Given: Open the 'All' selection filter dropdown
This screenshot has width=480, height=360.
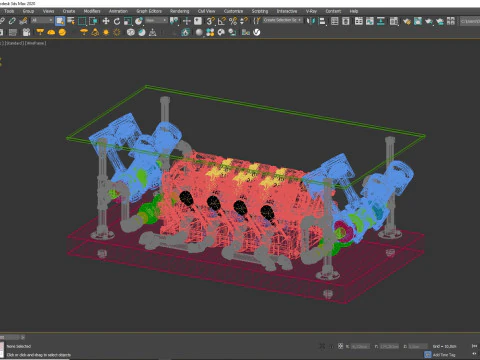Looking at the screenshot, I should (42, 21).
